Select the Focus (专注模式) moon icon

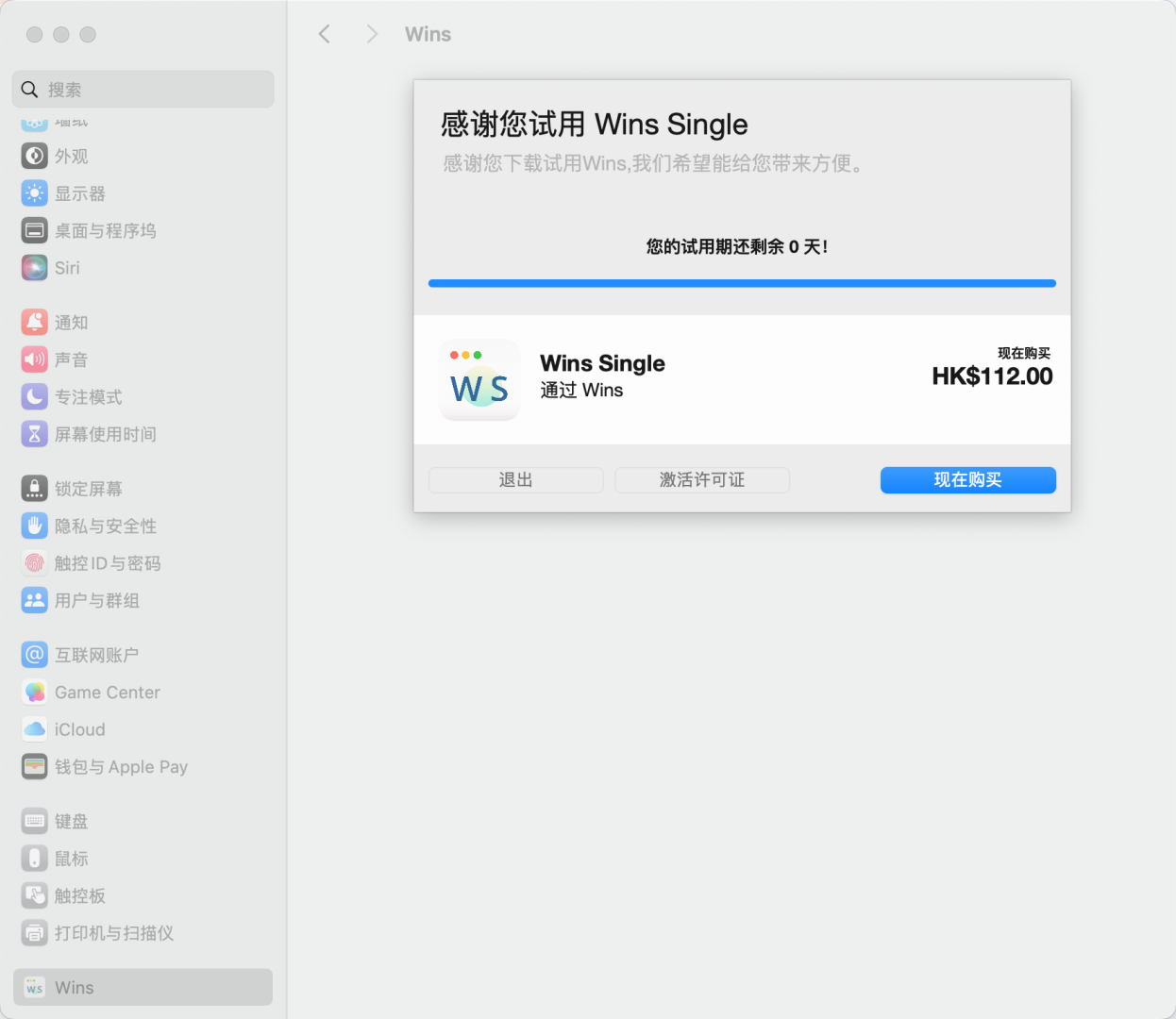tap(35, 397)
